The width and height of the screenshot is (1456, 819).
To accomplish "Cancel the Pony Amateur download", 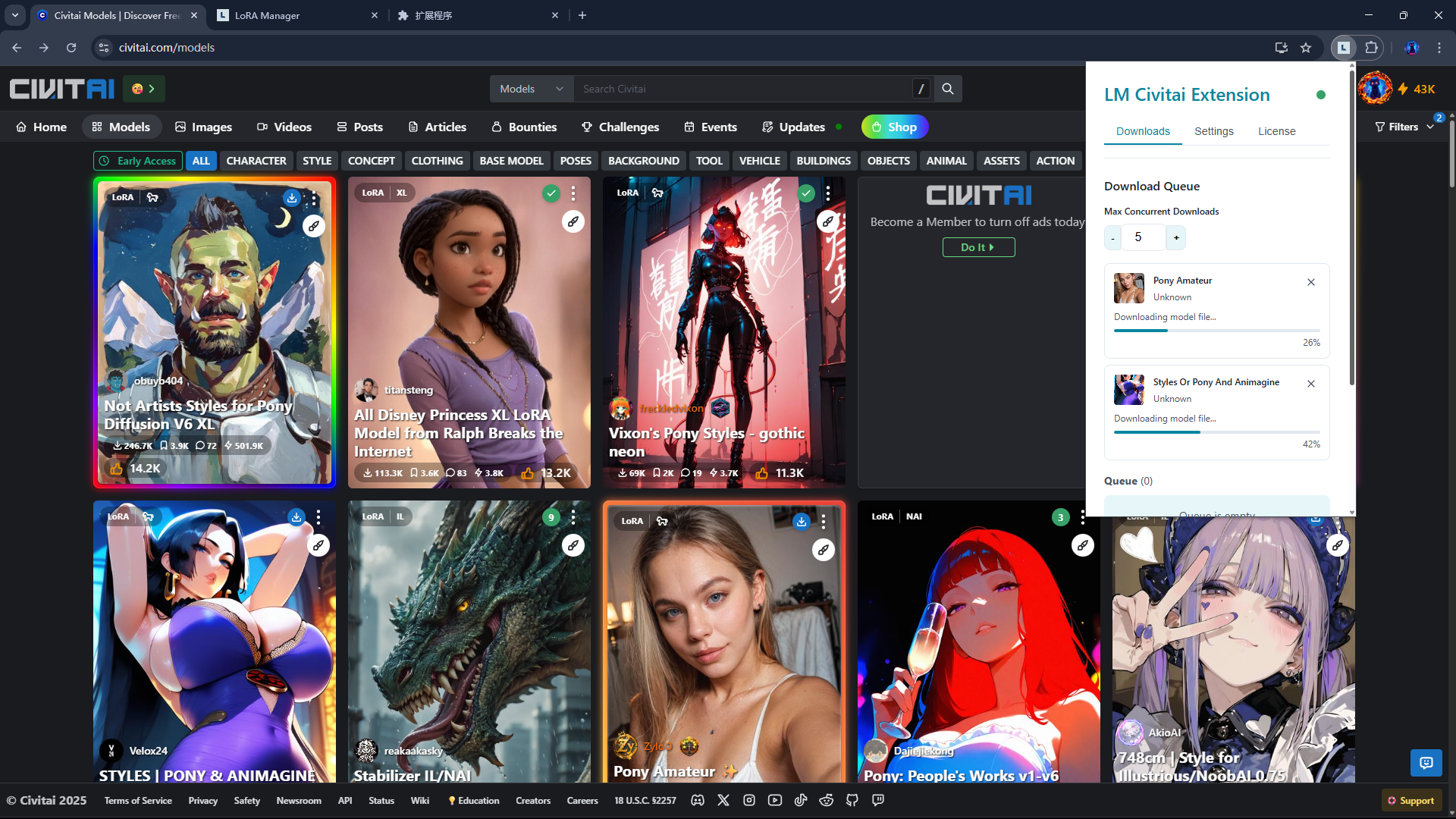I will coord(1311,282).
